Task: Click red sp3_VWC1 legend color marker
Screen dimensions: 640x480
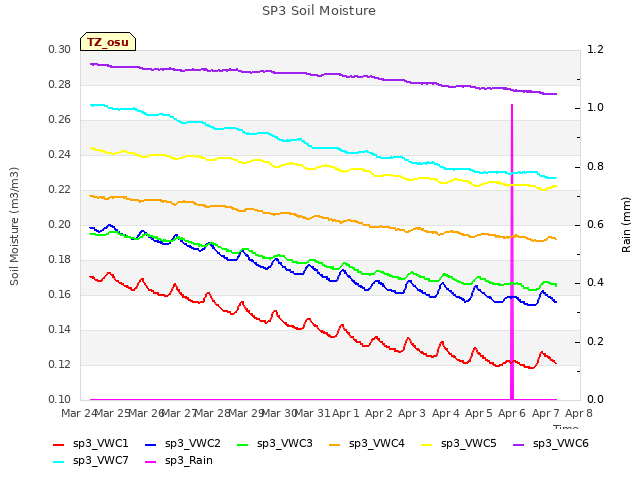Action: [59, 444]
